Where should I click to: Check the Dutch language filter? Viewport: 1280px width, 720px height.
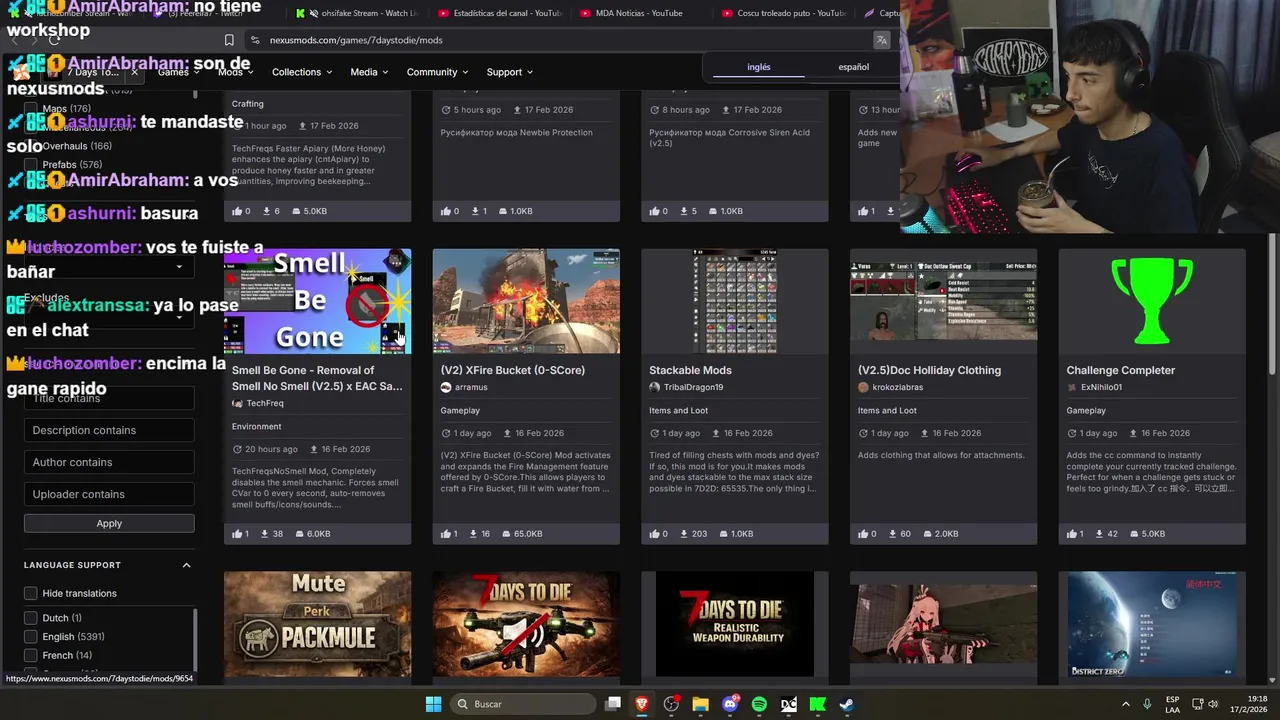point(30,618)
